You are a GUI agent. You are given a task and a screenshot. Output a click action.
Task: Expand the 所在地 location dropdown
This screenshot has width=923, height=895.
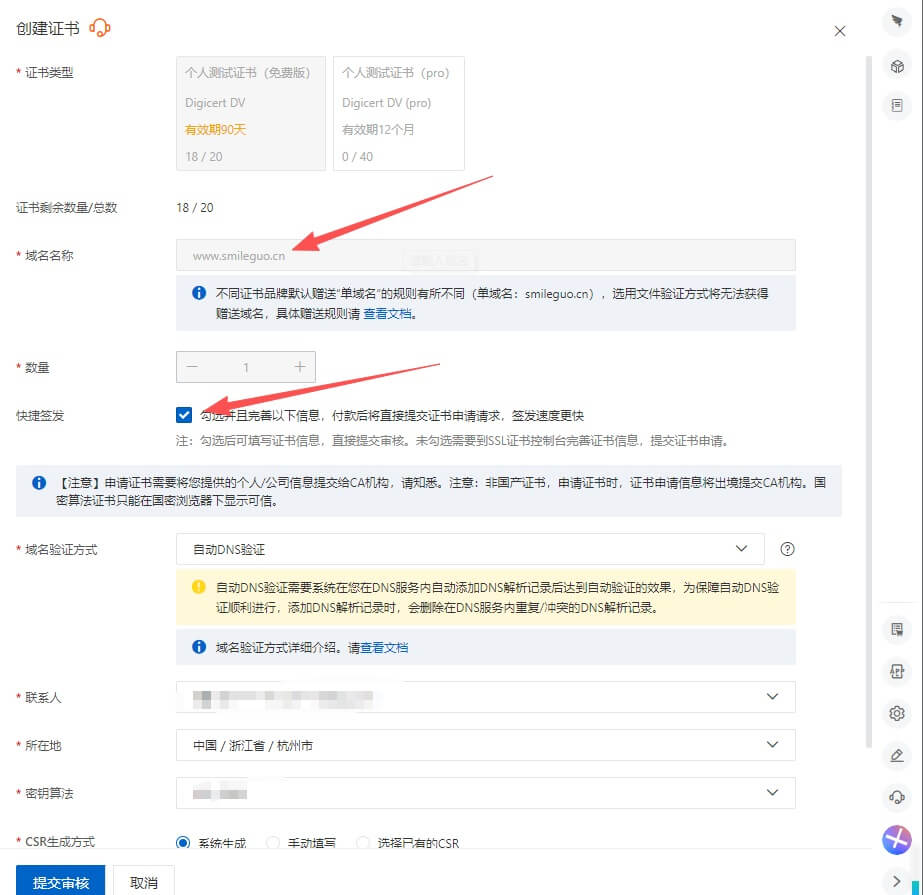(485, 745)
